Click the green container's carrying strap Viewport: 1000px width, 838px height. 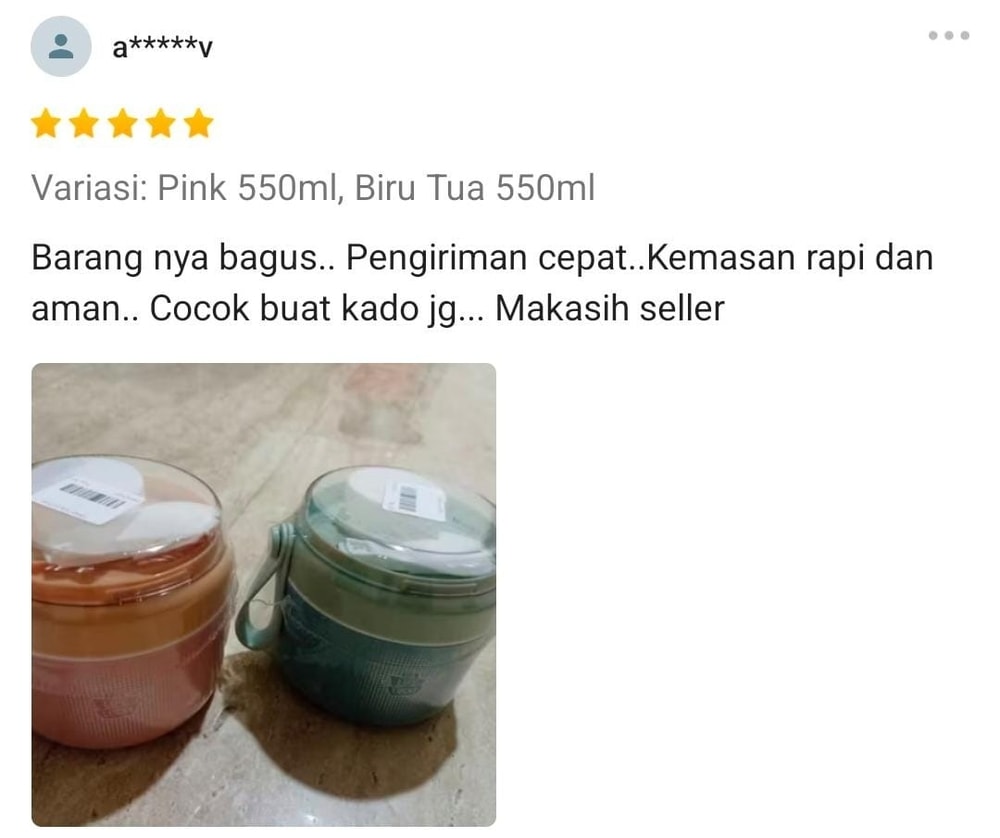pos(265,587)
